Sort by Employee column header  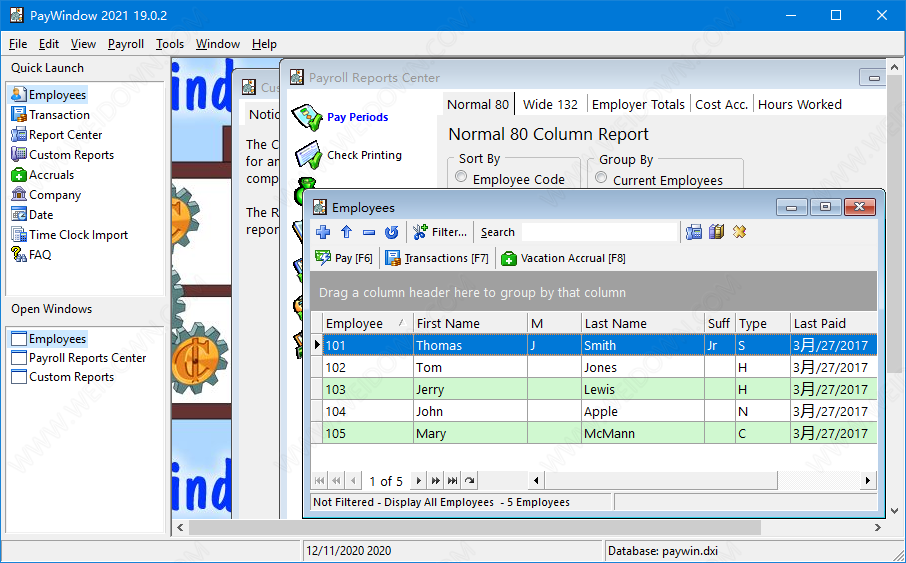coord(367,323)
